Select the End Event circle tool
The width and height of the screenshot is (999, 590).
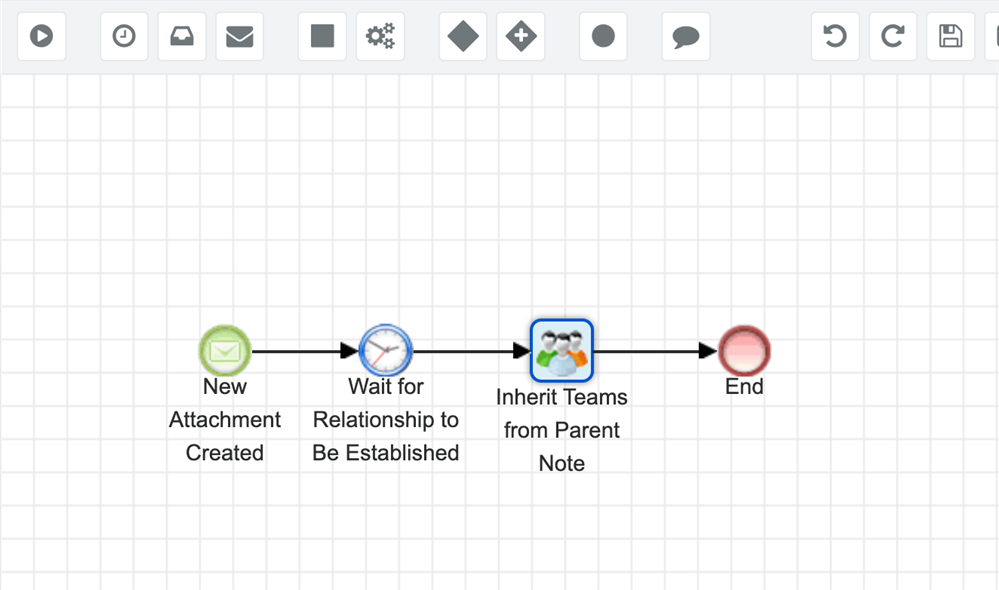603,37
